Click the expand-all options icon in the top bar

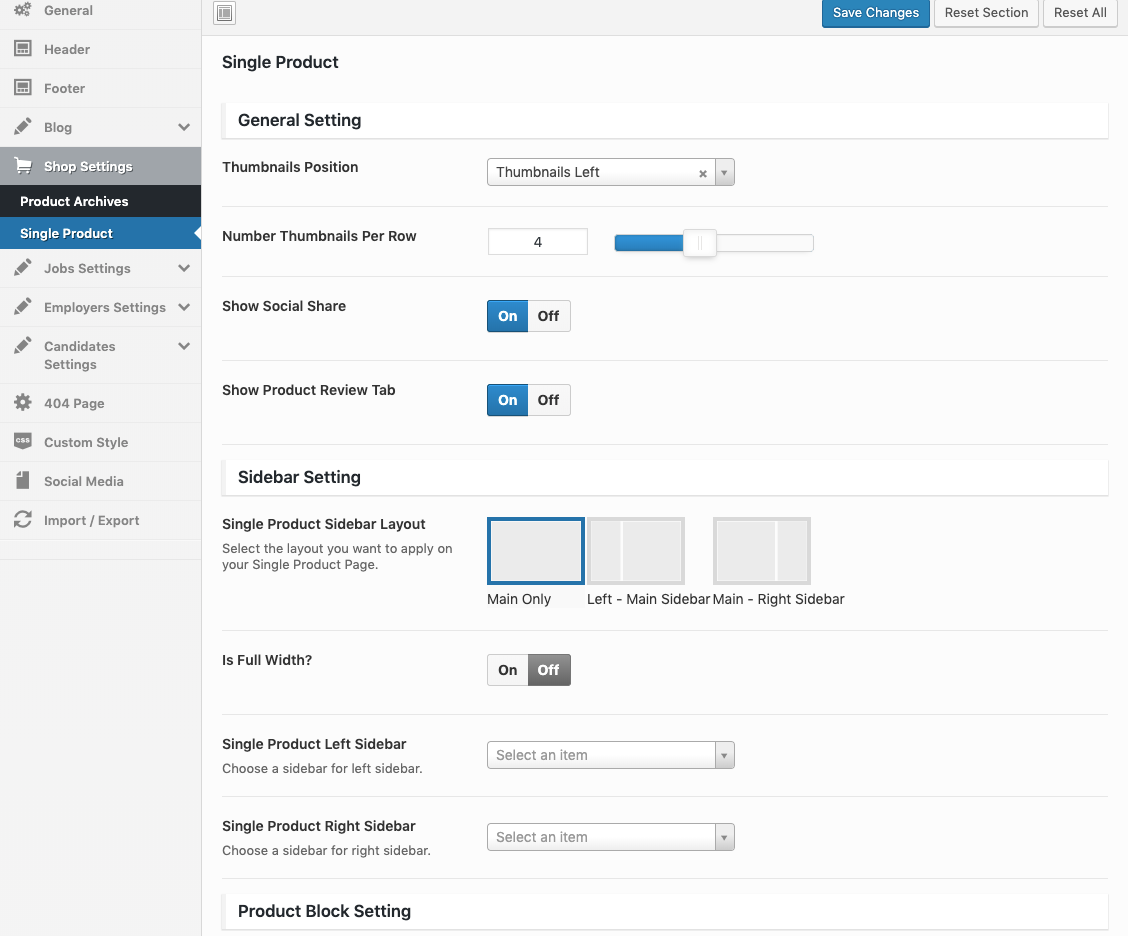225,13
